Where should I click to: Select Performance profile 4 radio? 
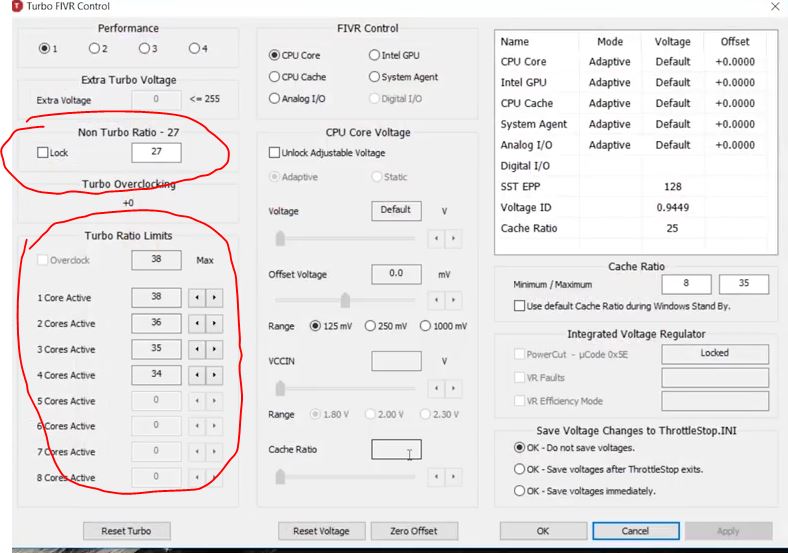pos(194,48)
